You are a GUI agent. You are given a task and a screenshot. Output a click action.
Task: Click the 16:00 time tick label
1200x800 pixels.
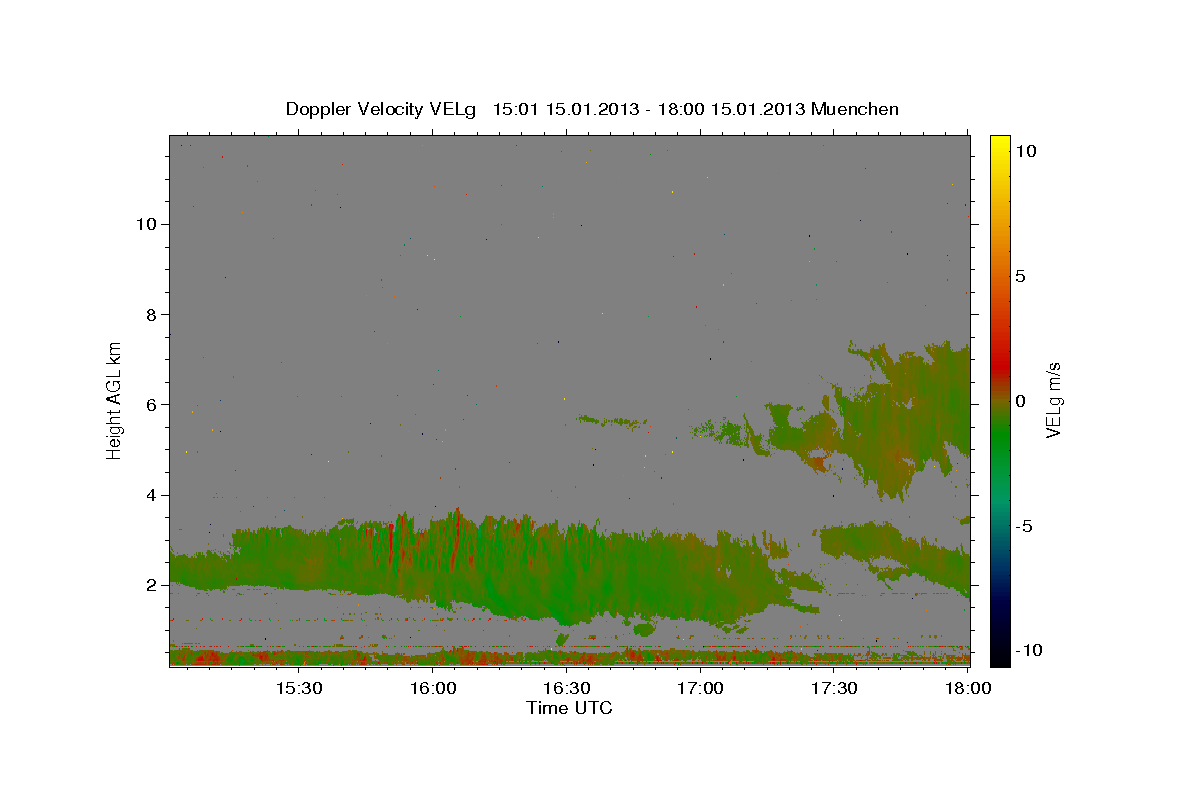[433, 688]
